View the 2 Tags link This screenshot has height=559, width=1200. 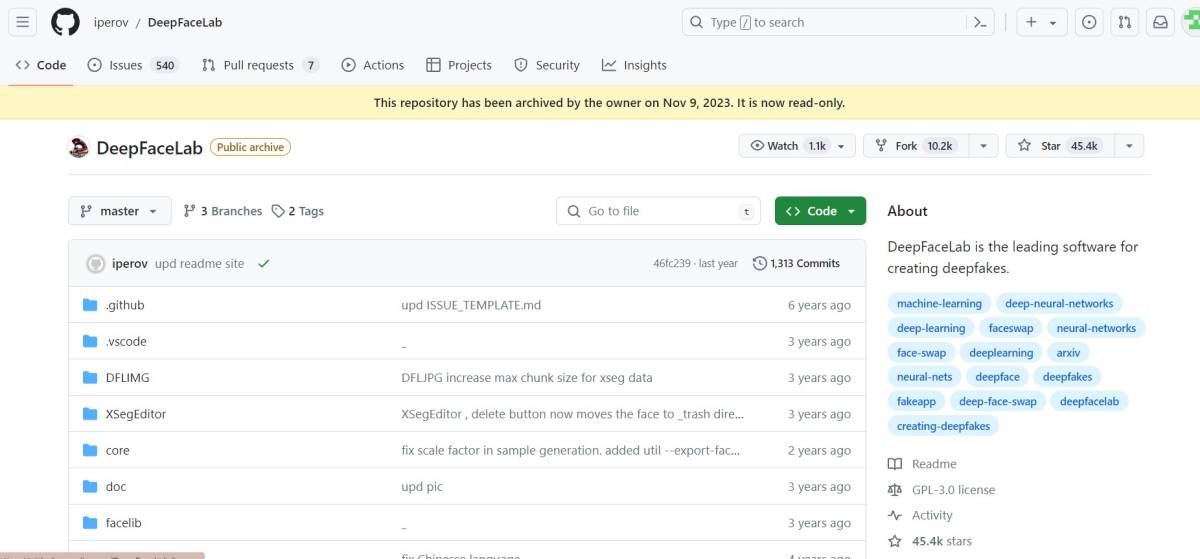pos(298,211)
